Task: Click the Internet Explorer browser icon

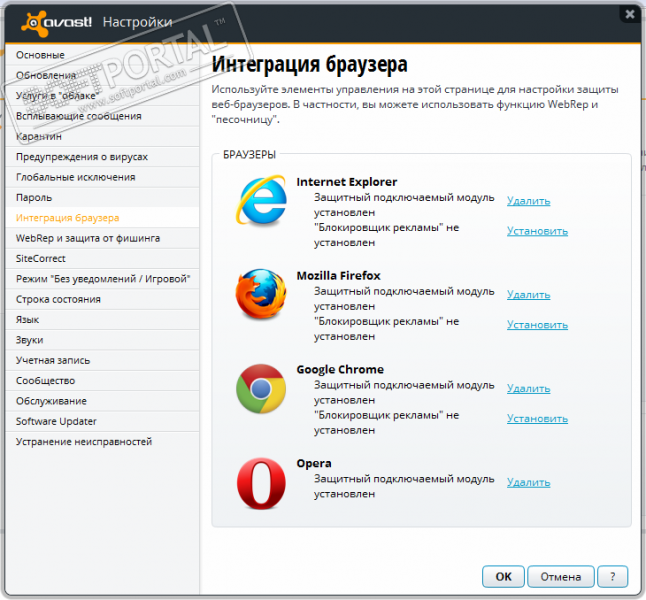Action: coord(261,200)
